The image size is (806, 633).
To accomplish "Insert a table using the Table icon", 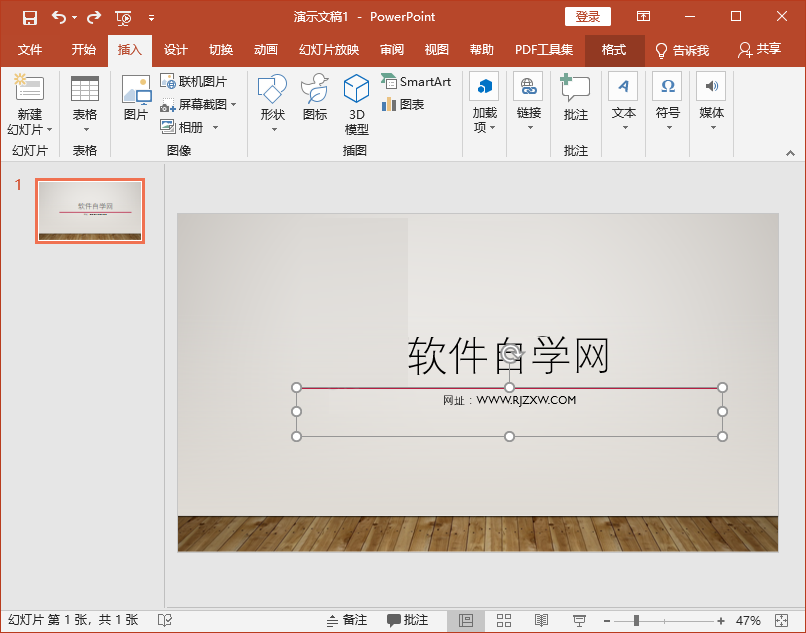I will 85,90.
